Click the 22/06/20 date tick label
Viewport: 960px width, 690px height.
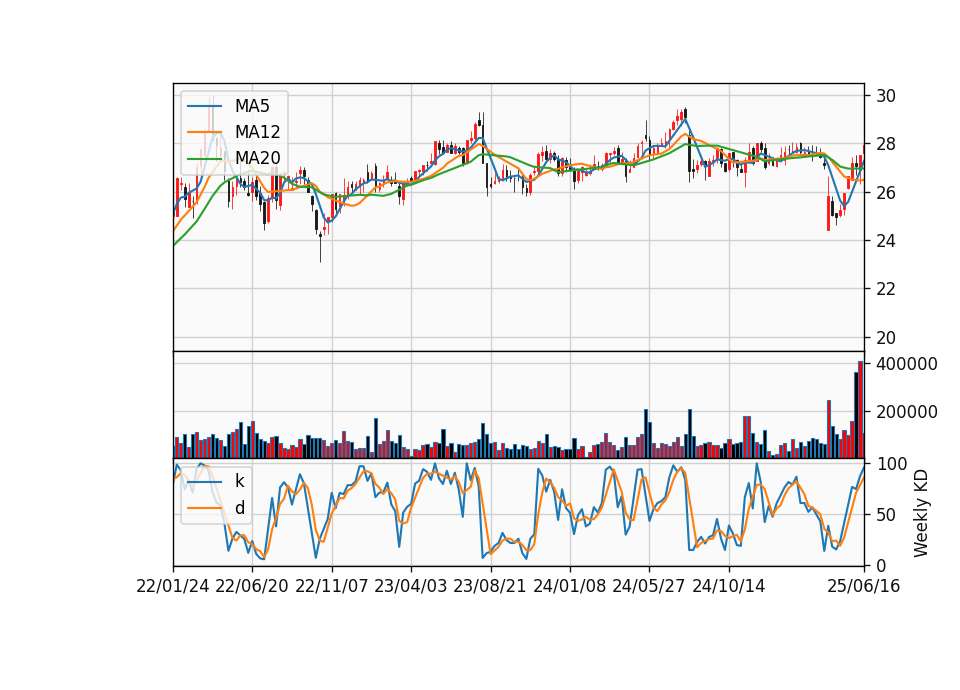pyautogui.click(x=252, y=587)
